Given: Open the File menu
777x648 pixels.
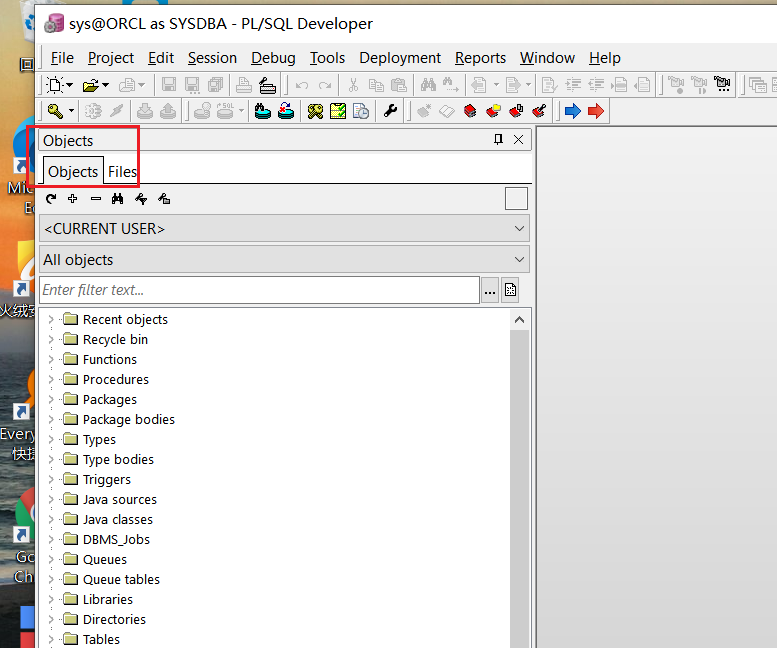Looking at the screenshot, I should [62, 58].
